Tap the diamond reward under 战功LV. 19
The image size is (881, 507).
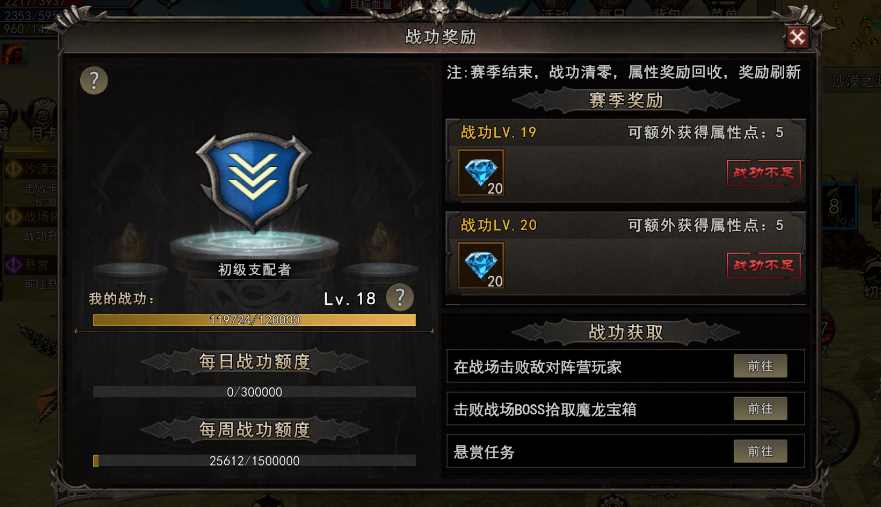481,173
